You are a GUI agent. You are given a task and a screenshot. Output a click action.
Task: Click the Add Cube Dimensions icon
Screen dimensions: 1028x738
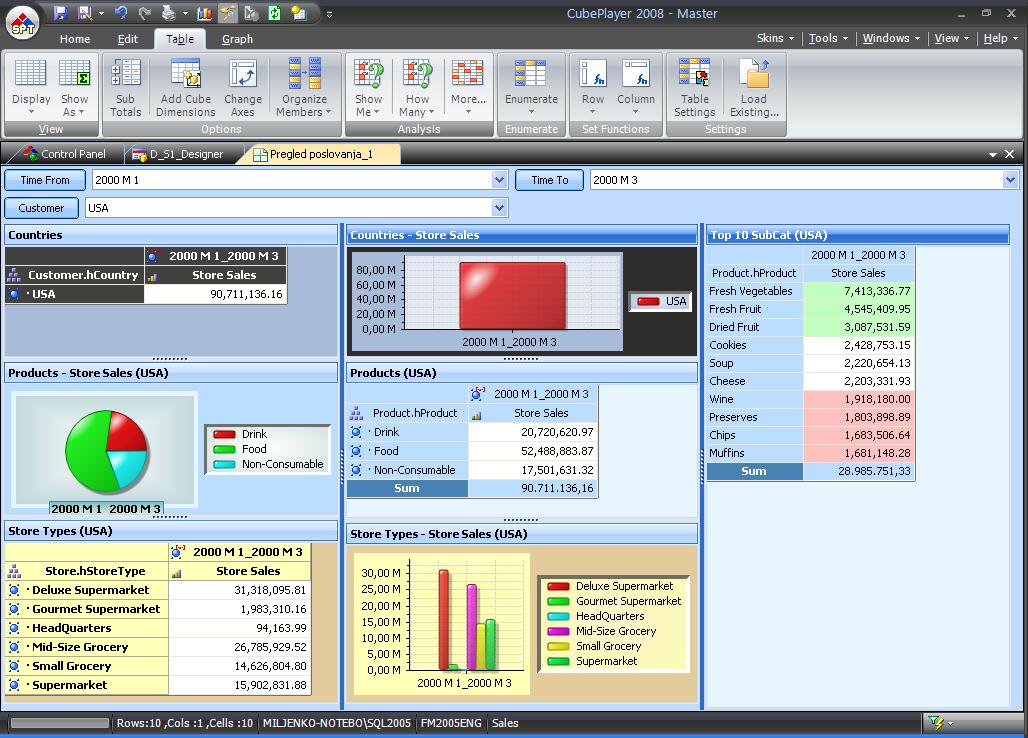click(x=186, y=73)
